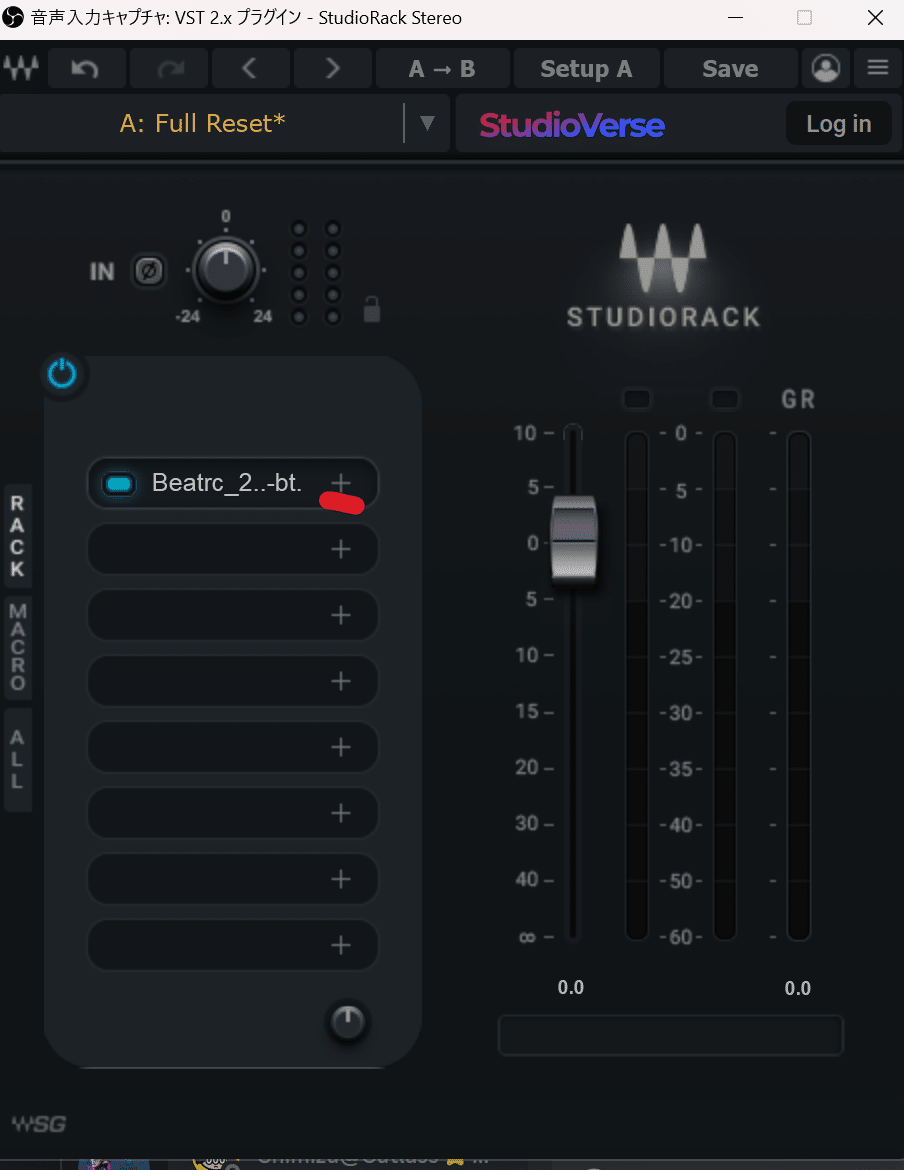Undo the last change
The image size is (904, 1170).
(86, 69)
